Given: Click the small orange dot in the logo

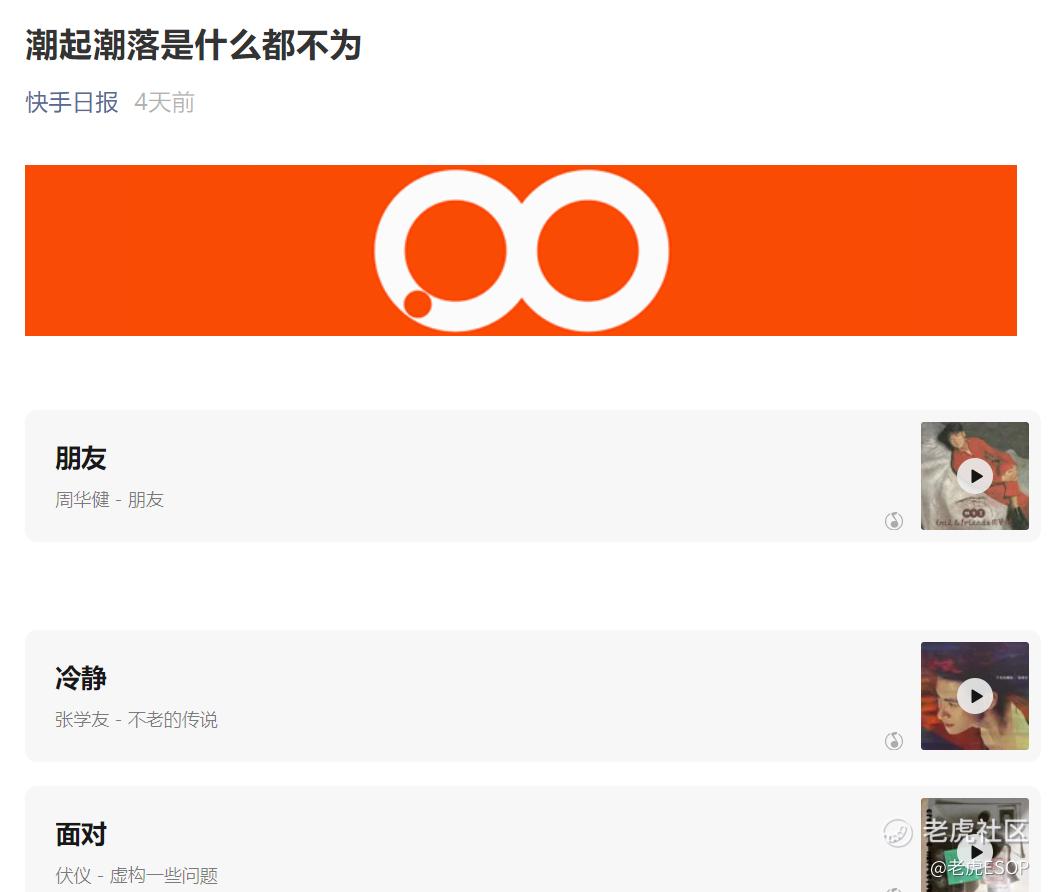Looking at the screenshot, I should click(x=418, y=304).
